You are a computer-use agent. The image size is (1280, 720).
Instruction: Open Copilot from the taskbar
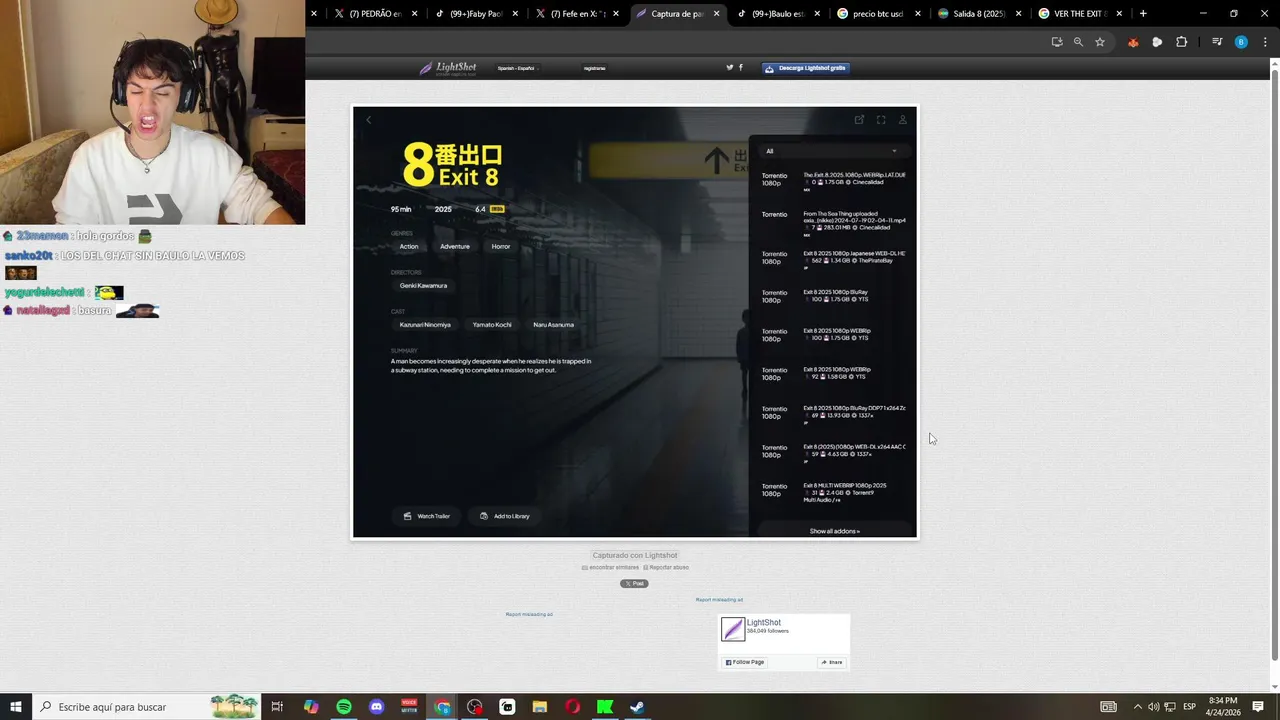pos(311,707)
